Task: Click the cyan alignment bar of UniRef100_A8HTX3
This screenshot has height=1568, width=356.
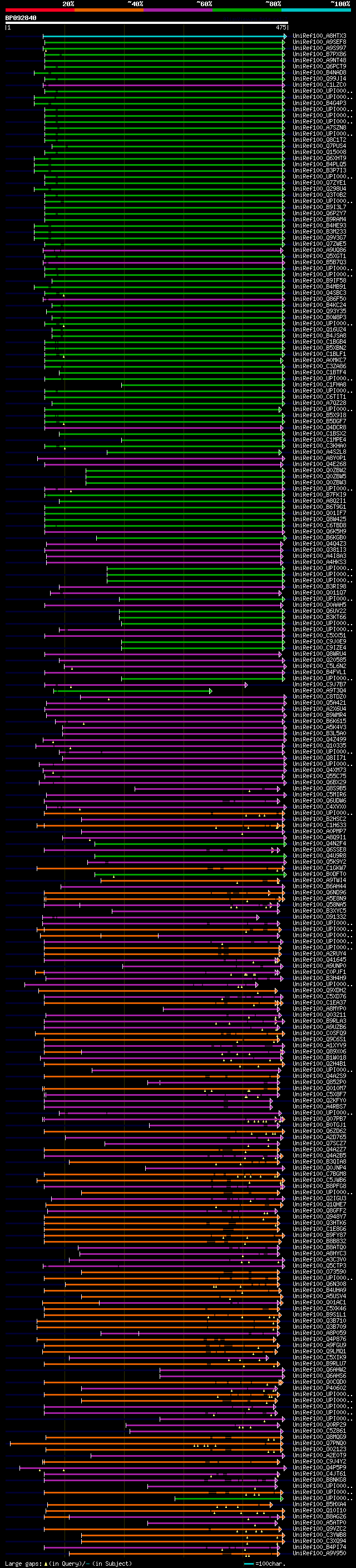Action: pyautogui.click(x=164, y=37)
